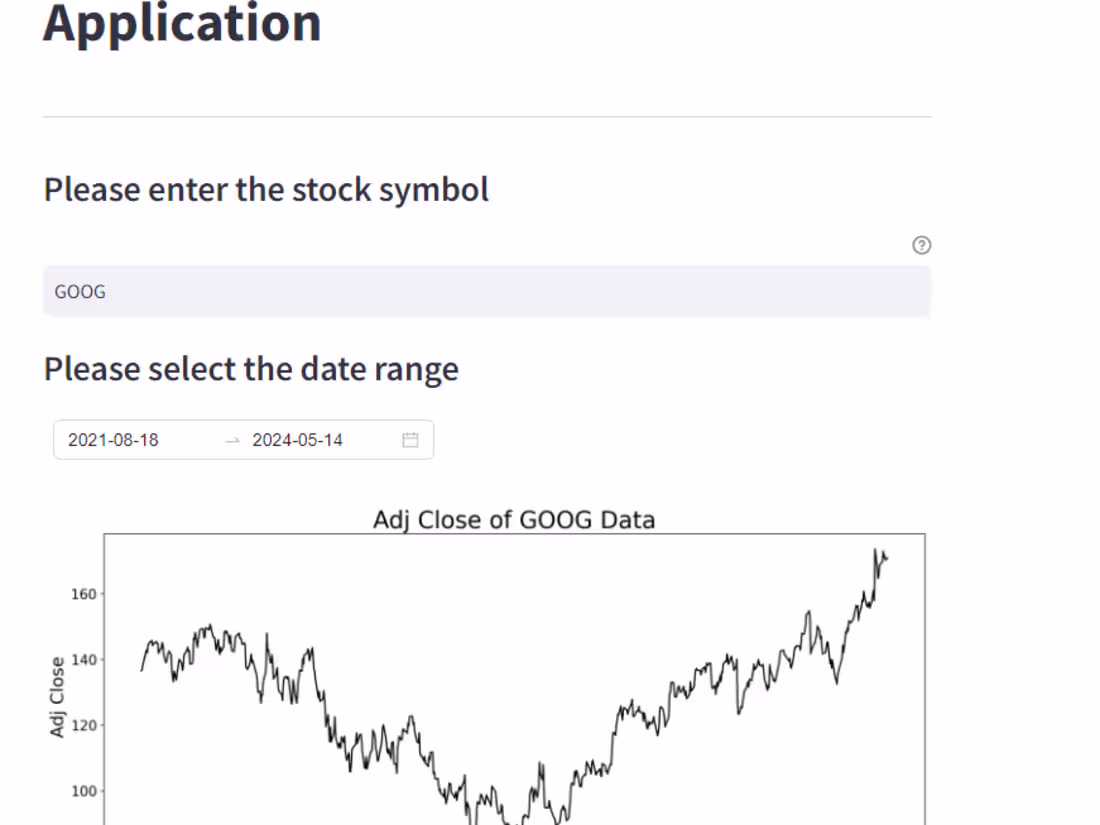Click the Adj Close of GOOG Data chart title
Image resolution: width=1100 pixels, height=825 pixels.
click(514, 519)
